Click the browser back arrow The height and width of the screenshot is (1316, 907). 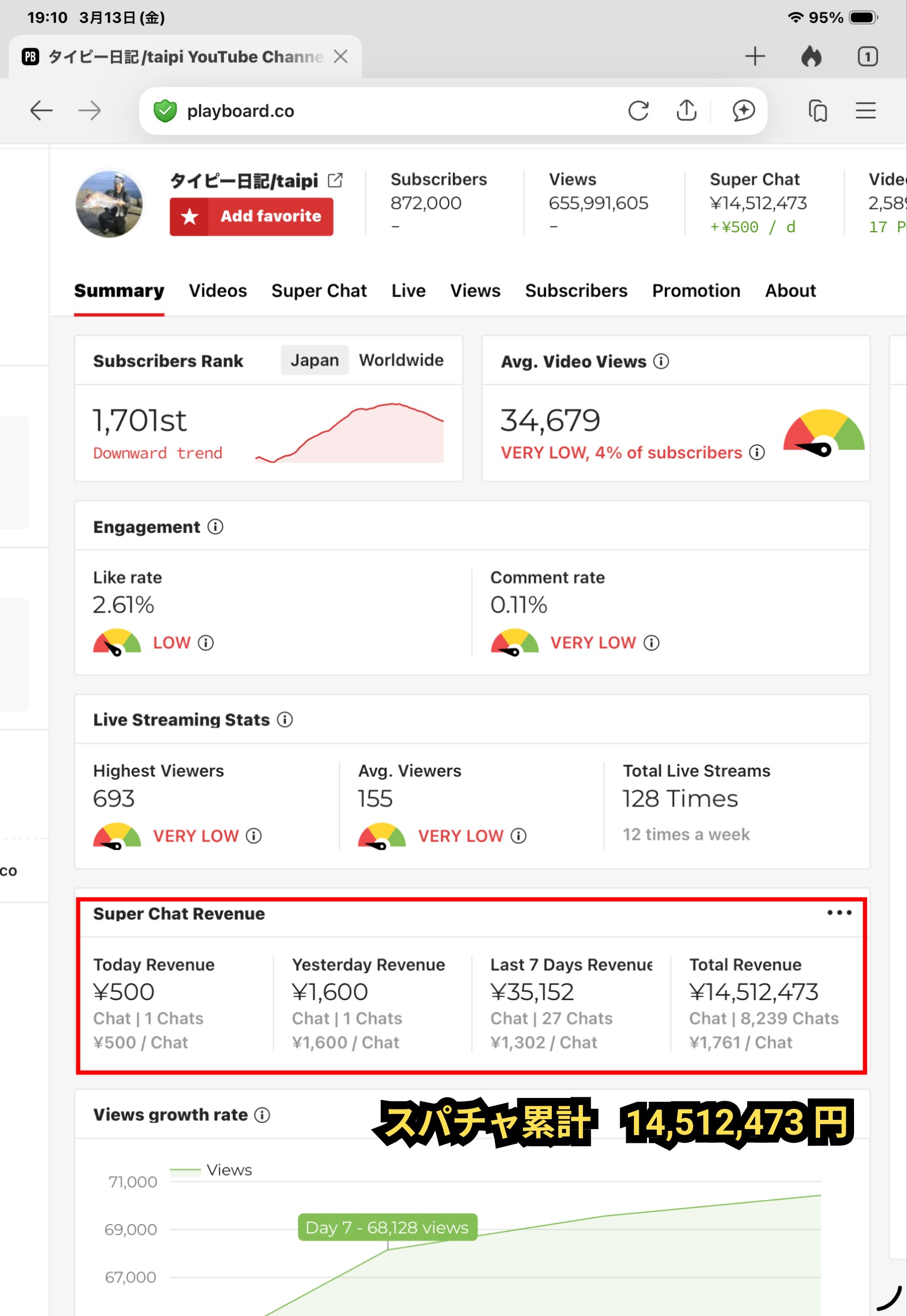tap(41, 110)
